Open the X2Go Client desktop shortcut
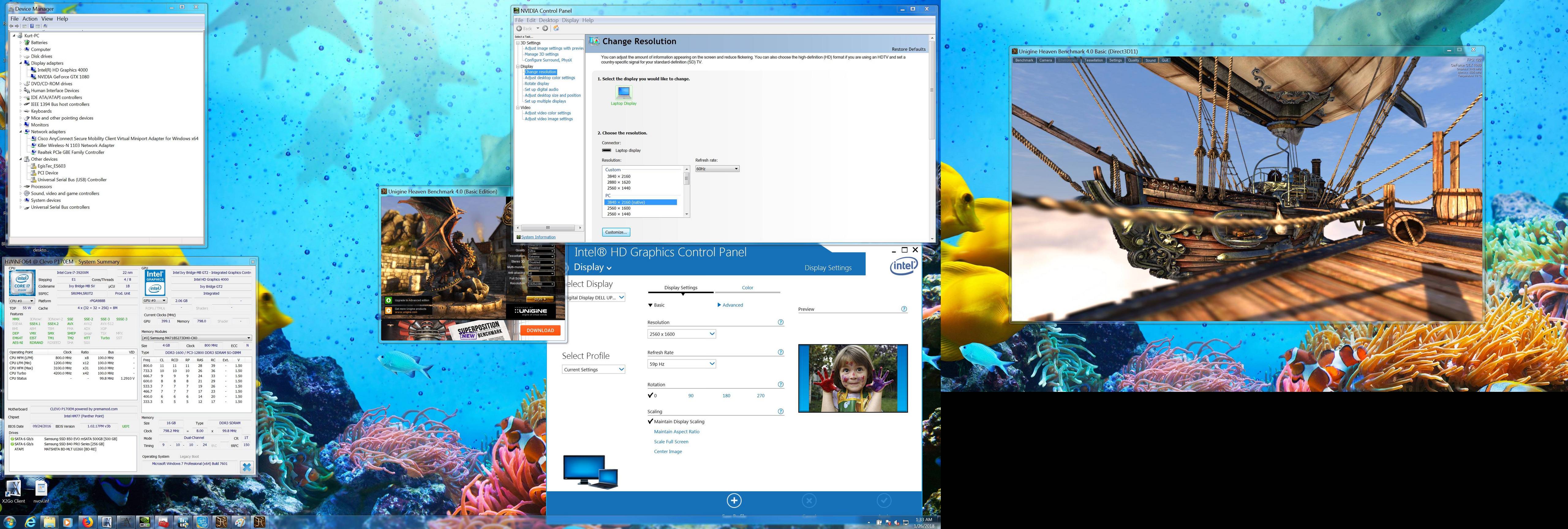This screenshot has height=529, width=1568. pos(13,492)
